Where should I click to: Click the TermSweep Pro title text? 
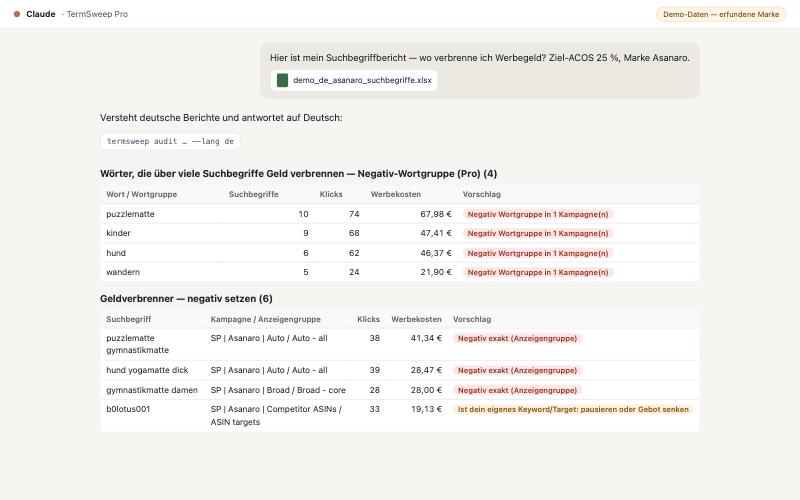(x=97, y=14)
